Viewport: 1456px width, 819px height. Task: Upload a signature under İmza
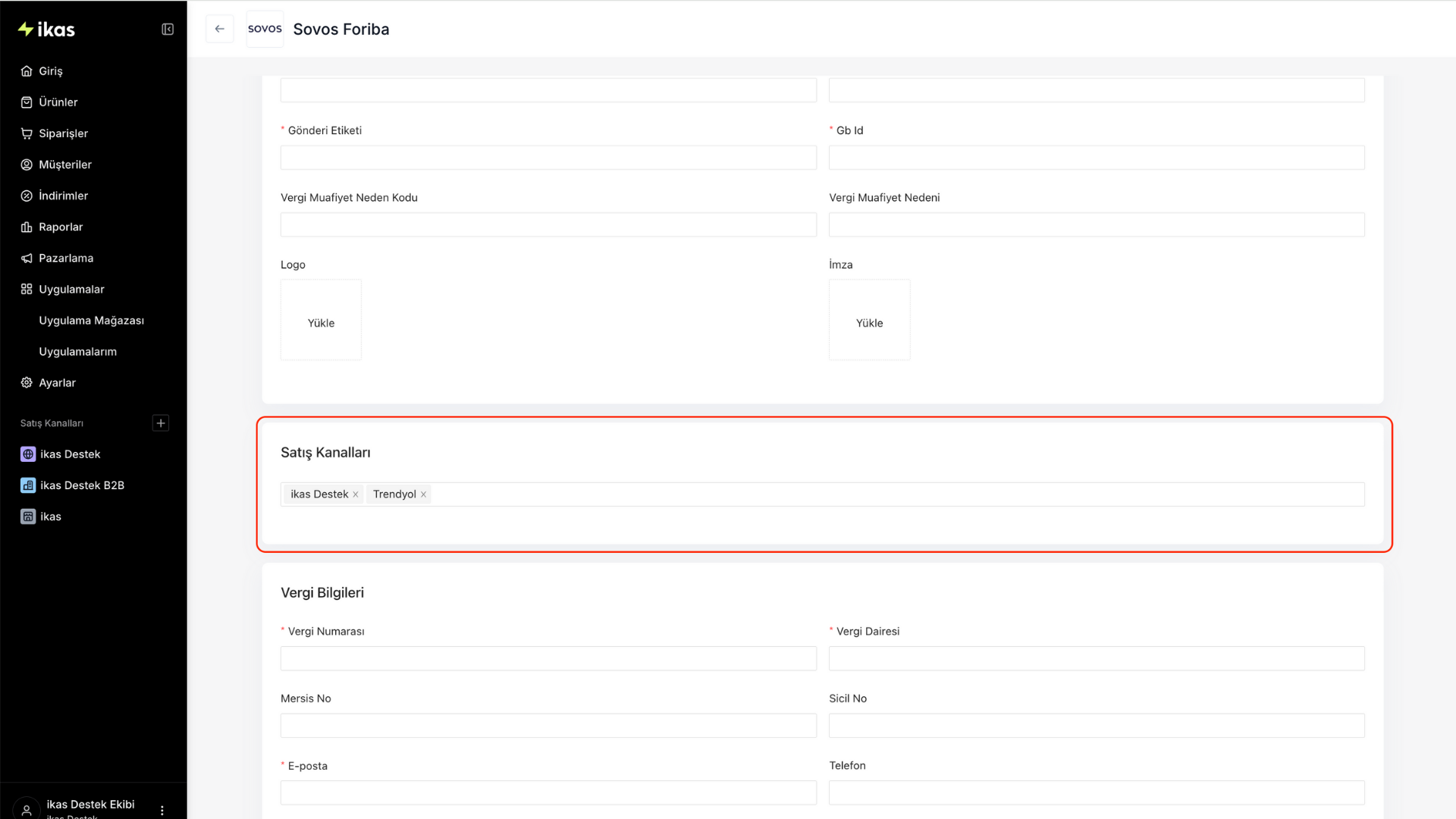tap(869, 320)
